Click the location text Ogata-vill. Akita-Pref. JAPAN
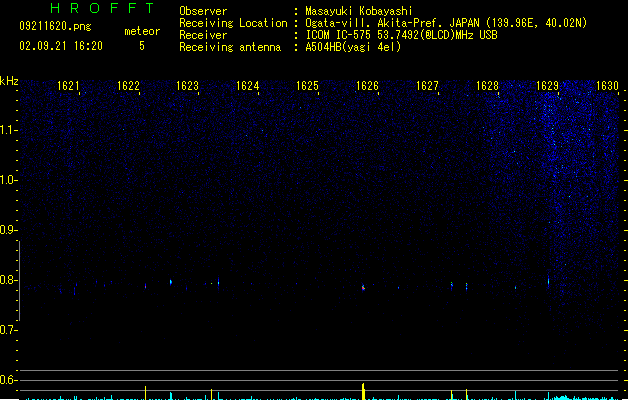 pos(392,23)
